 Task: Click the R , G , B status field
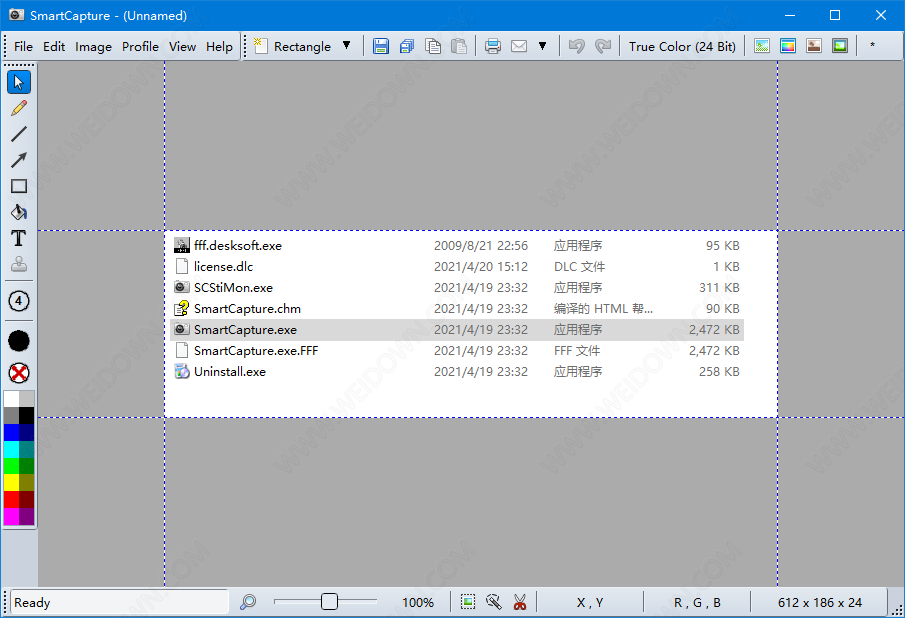tap(697, 602)
